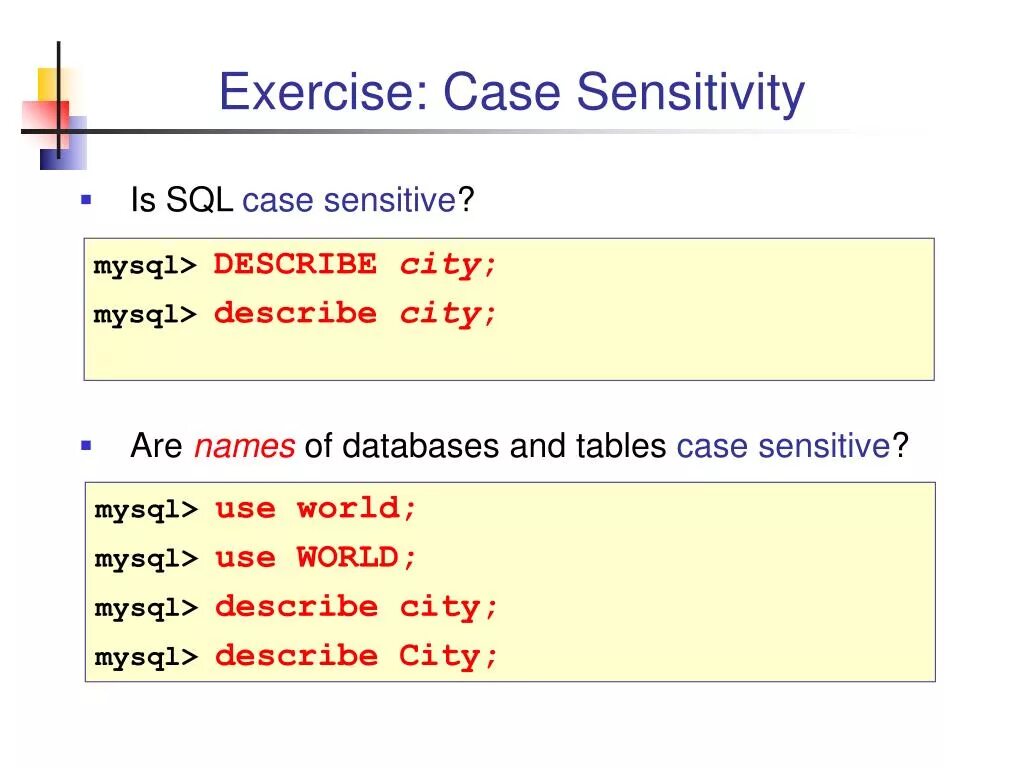1024x768 pixels.
Task: Click the second blue square bullet marker
Action: click(86, 444)
